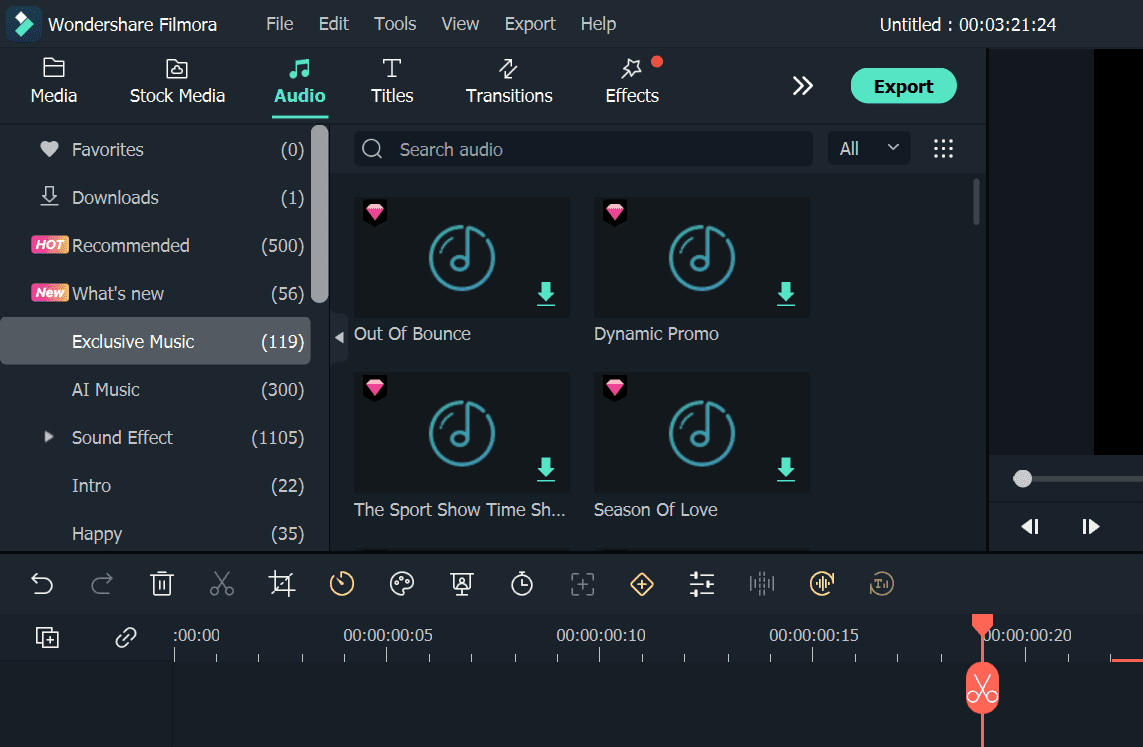
Task: Switch to the Titles tab
Action: coord(392,82)
